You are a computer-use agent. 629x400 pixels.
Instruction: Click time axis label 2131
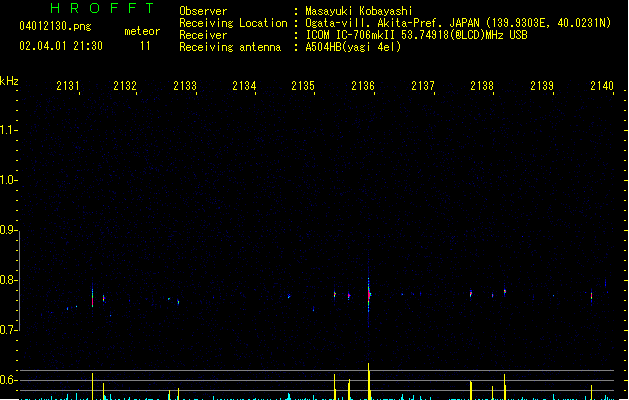tap(68, 86)
